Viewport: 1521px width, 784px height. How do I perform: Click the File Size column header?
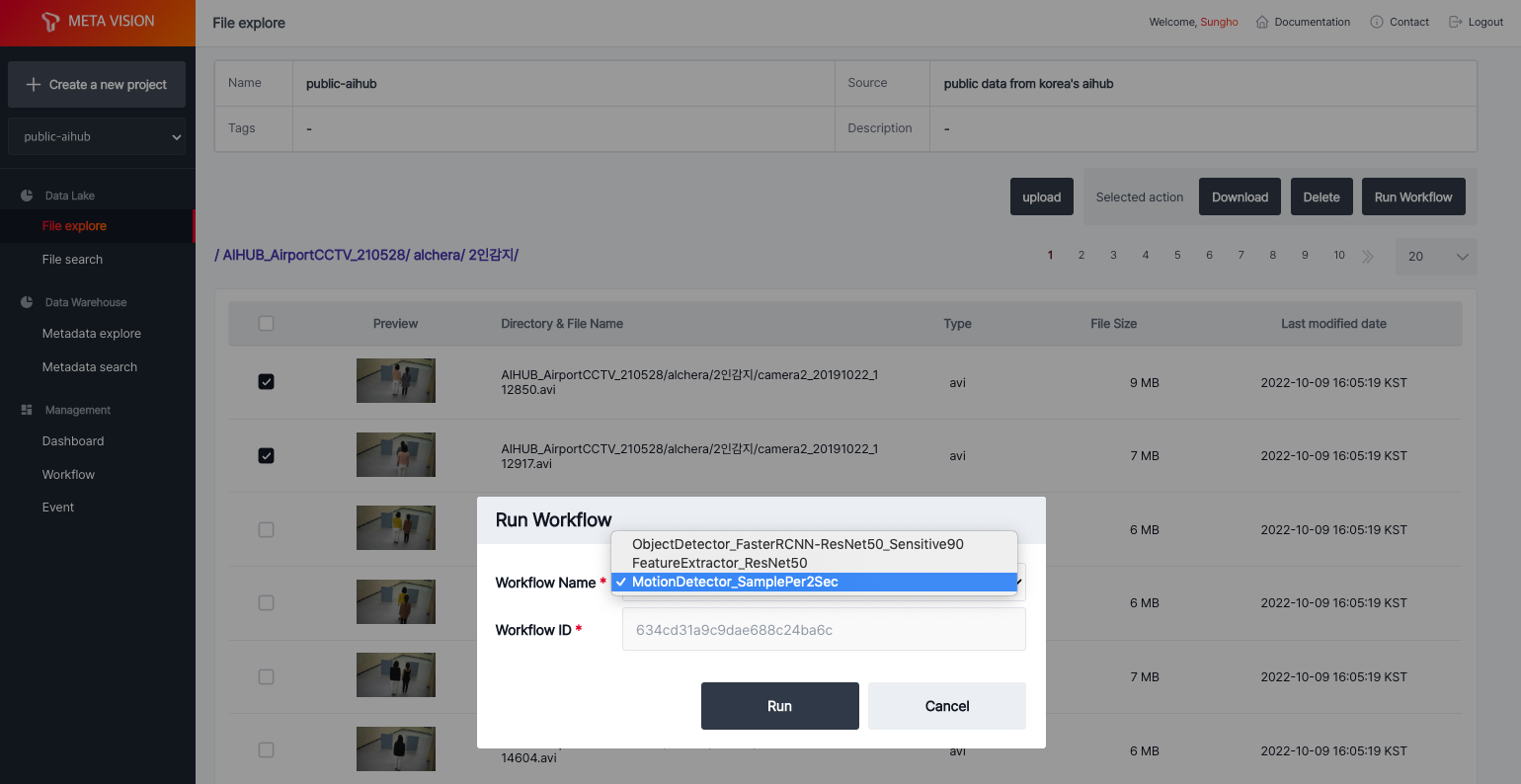1113,324
